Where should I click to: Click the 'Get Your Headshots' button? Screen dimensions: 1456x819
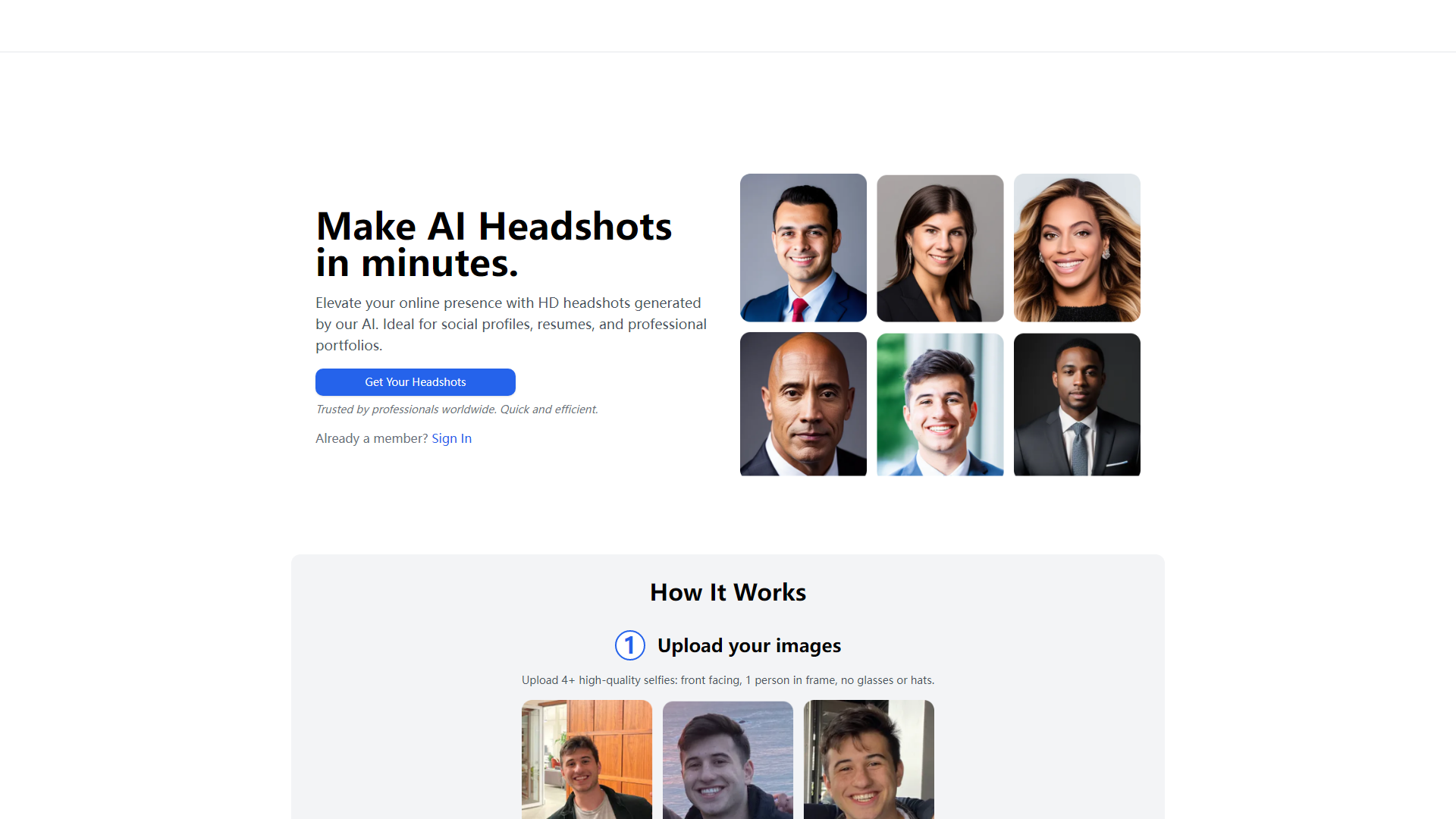[415, 382]
